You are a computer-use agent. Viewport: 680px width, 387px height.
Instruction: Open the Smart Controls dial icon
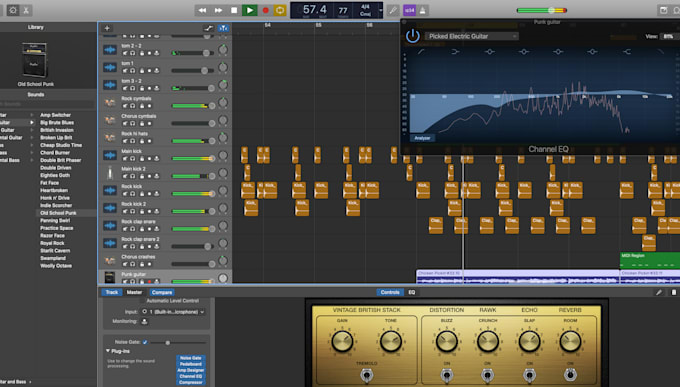pos(13,10)
